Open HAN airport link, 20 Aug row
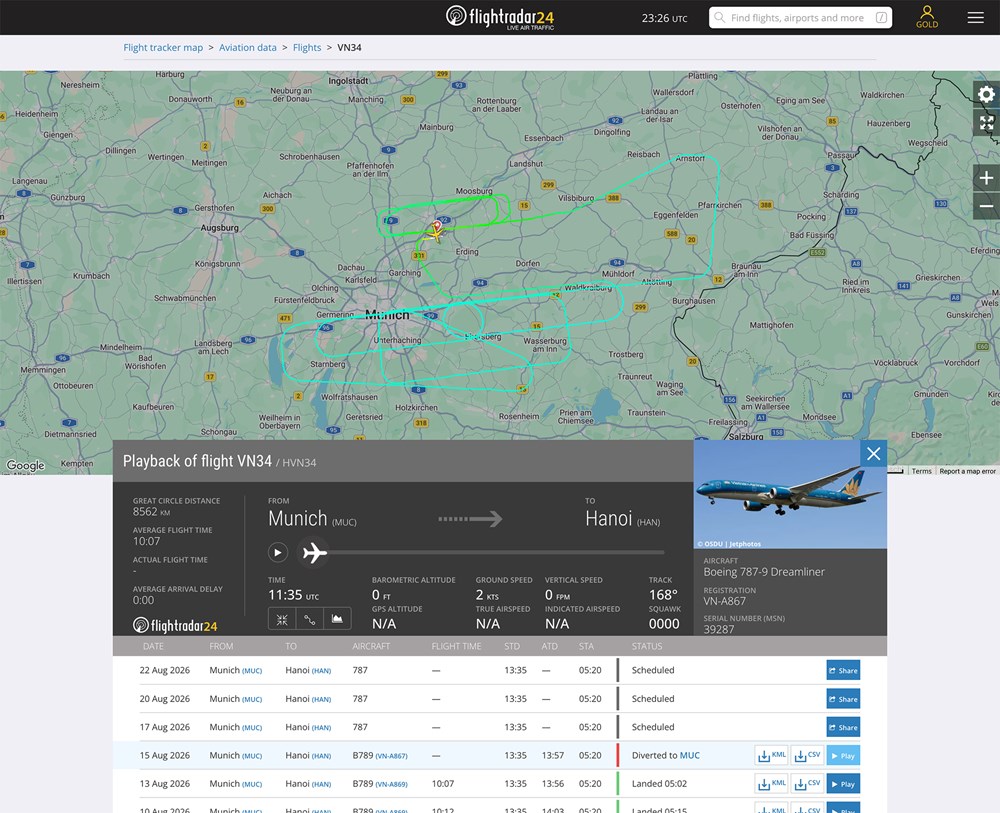Viewport: 1000px width, 813px height. coord(321,699)
